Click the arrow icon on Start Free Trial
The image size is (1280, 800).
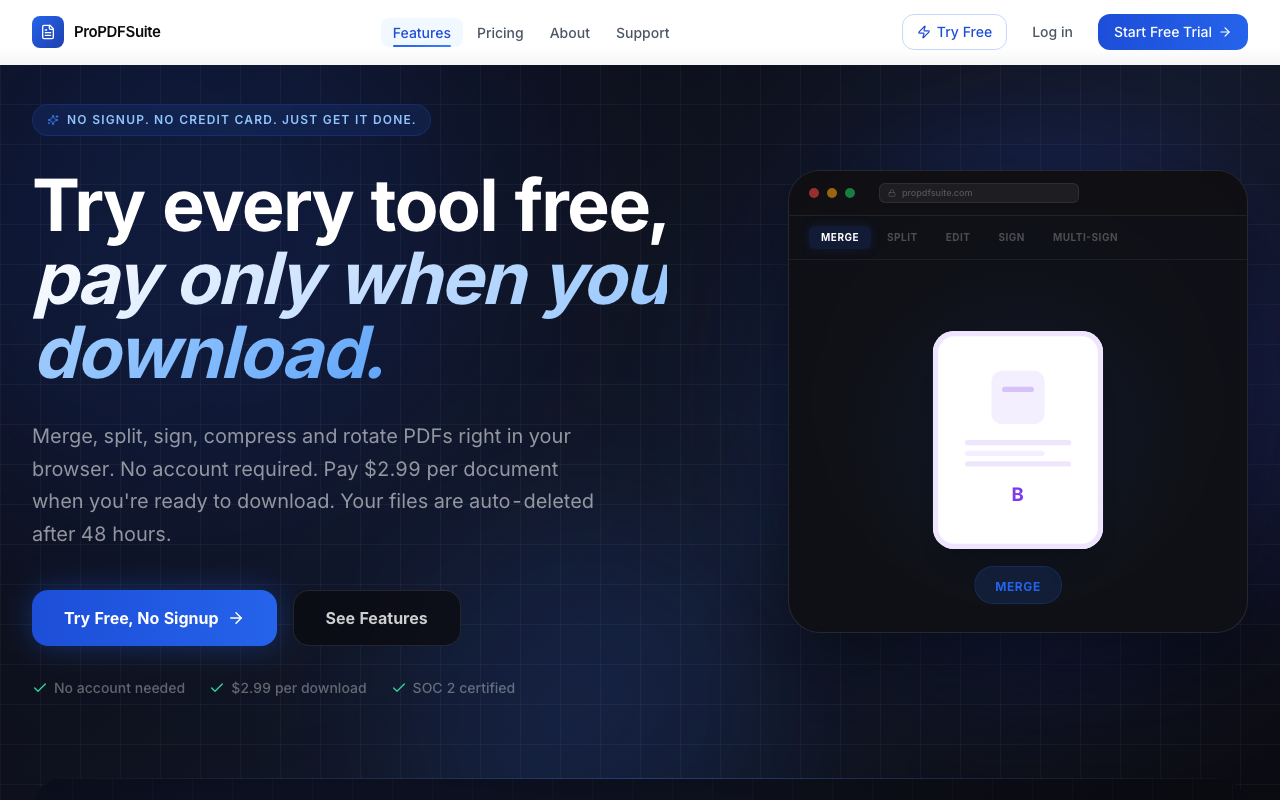tap(1227, 32)
